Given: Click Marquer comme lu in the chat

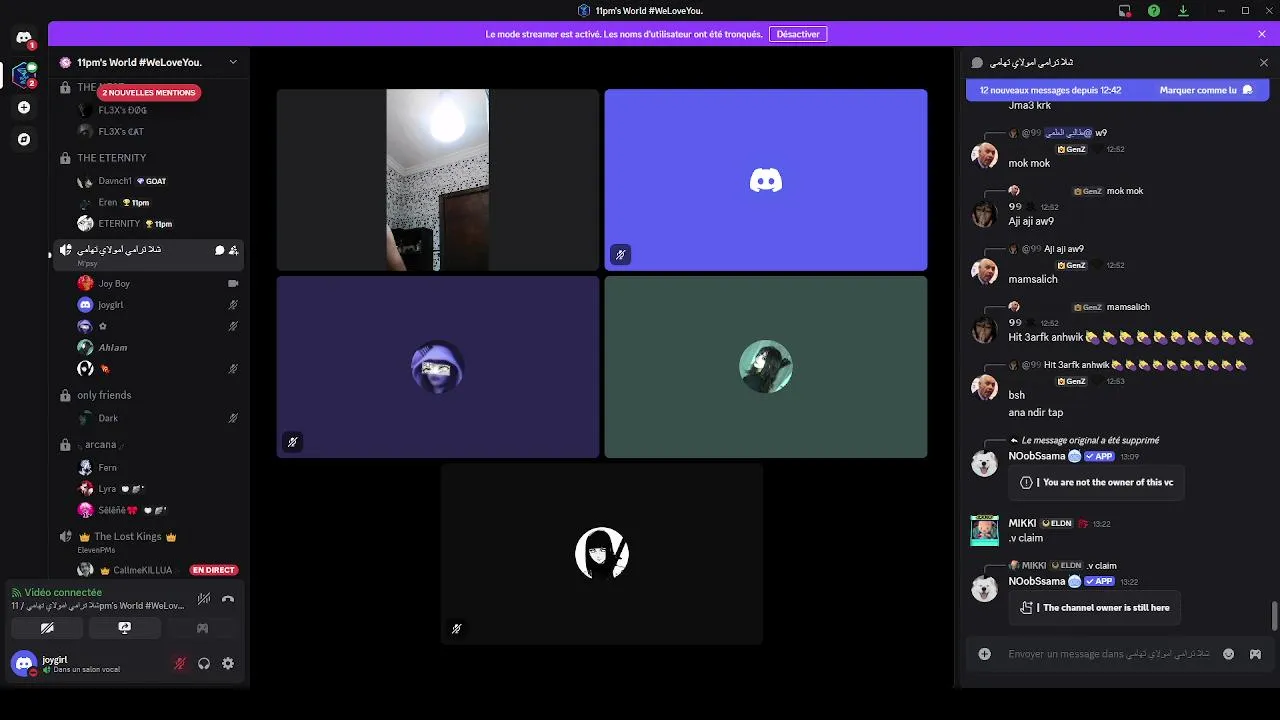Looking at the screenshot, I should (1206, 90).
